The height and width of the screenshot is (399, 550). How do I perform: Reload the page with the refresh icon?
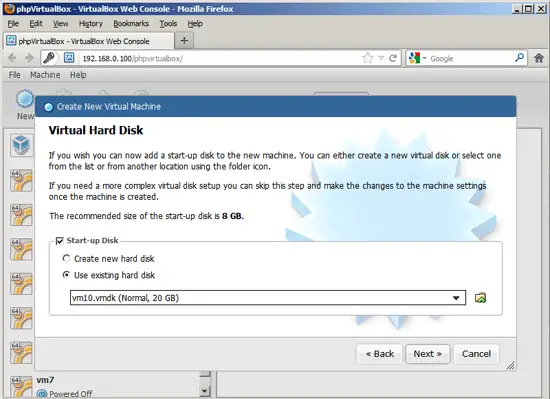point(393,58)
